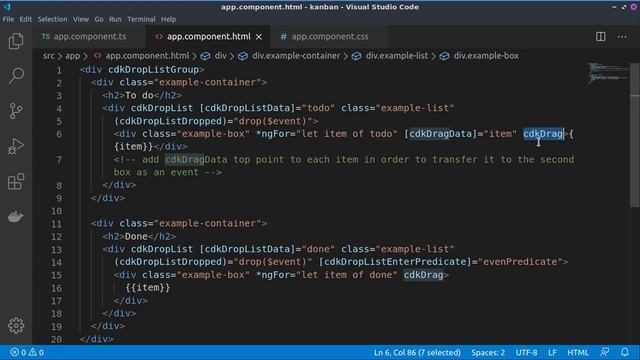Open the View menu

81,19
